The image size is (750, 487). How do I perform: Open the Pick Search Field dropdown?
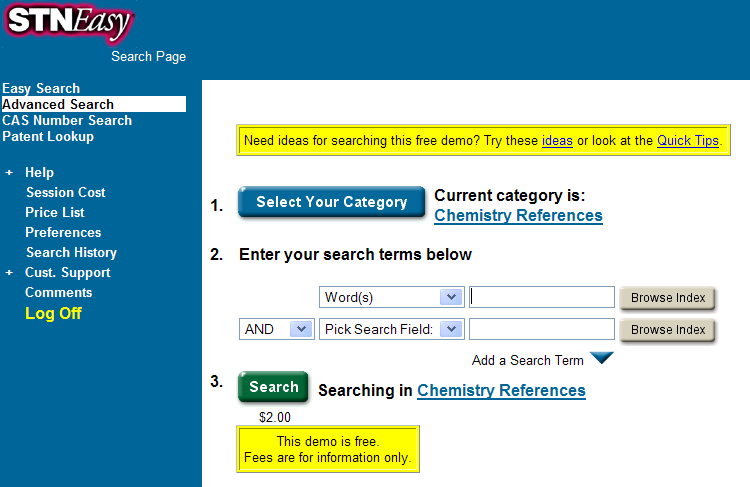click(x=450, y=329)
